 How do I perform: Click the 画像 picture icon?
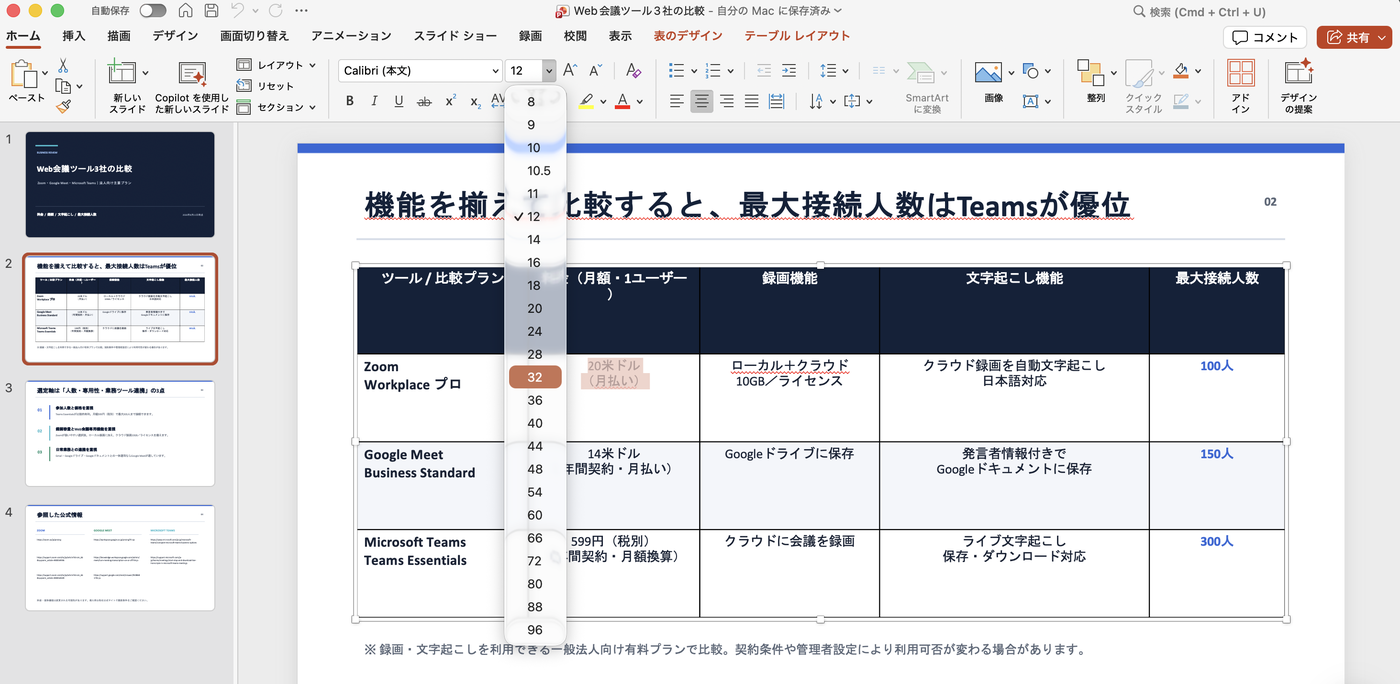click(988, 73)
